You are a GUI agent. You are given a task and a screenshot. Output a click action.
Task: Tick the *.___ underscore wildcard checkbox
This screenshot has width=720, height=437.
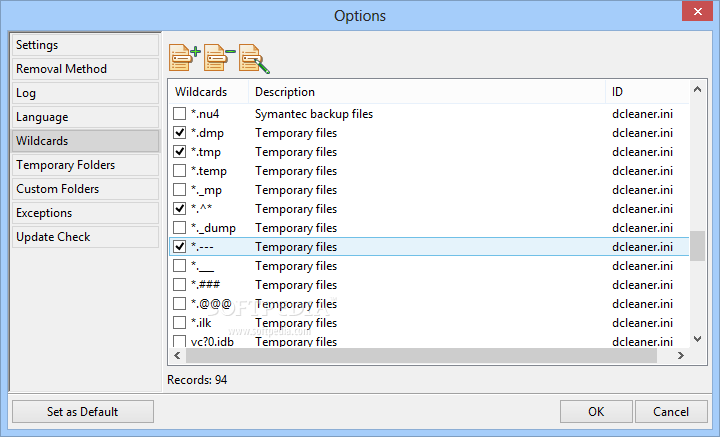(x=180, y=266)
